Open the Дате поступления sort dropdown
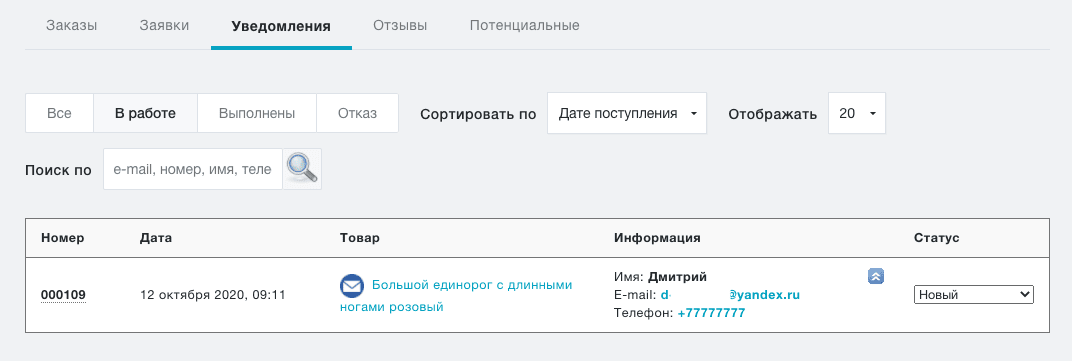 627,113
